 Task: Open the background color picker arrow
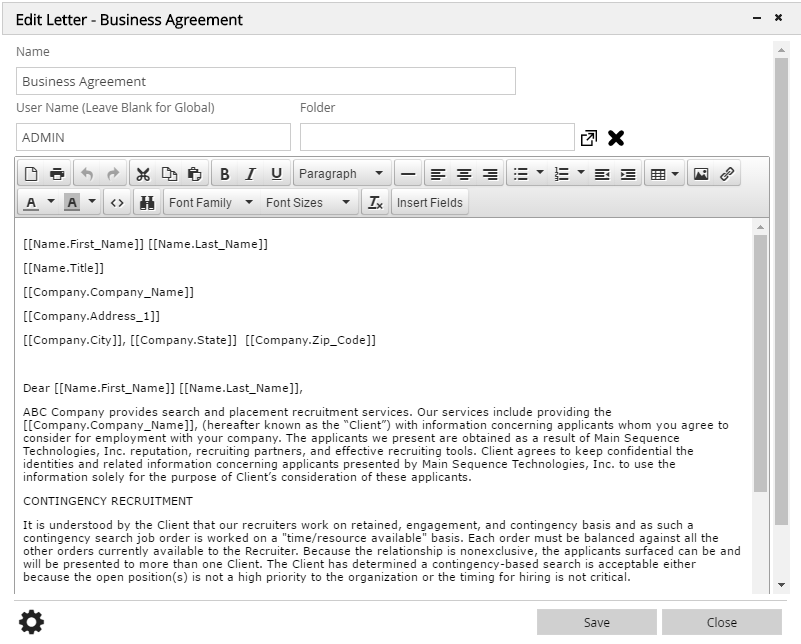coord(92,202)
